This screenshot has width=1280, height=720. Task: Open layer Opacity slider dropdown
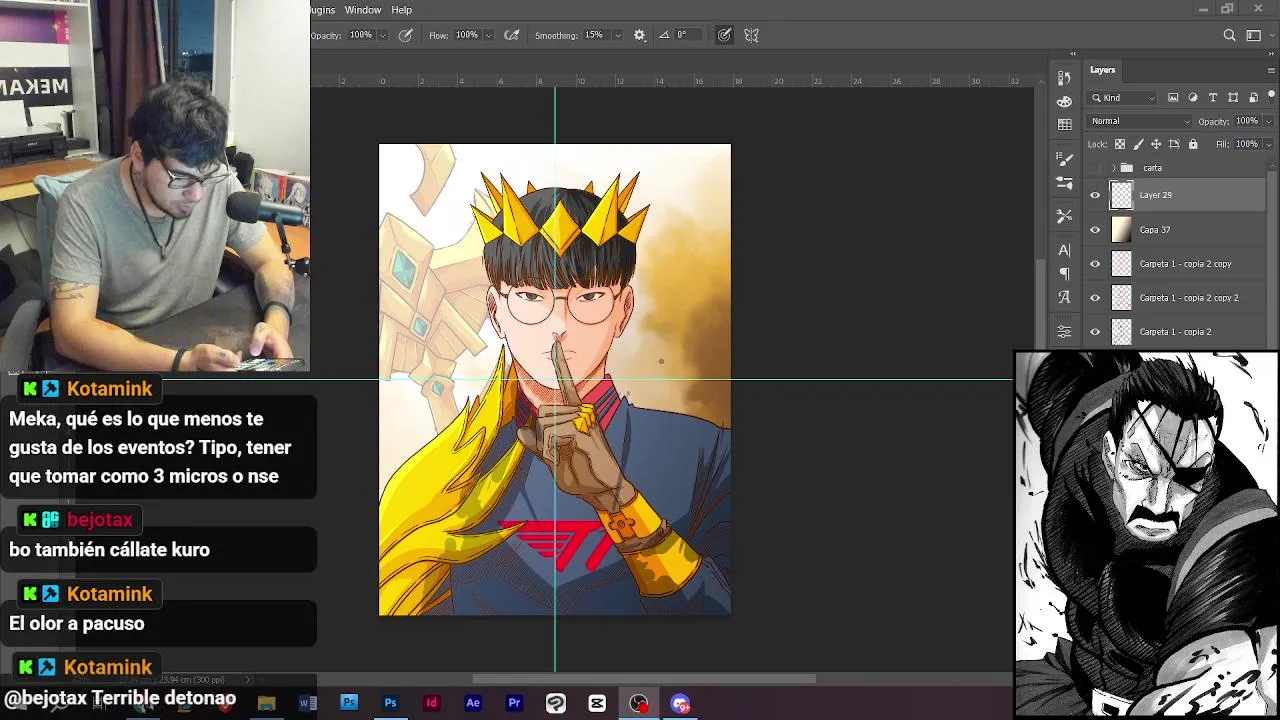[x=1267, y=121]
